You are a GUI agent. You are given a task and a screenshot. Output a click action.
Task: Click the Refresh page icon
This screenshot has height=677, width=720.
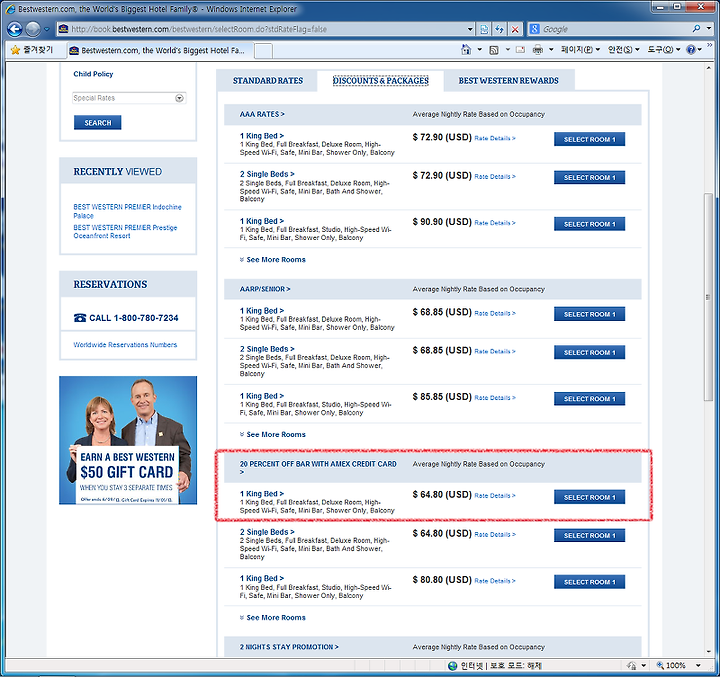[x=500, y=29]
